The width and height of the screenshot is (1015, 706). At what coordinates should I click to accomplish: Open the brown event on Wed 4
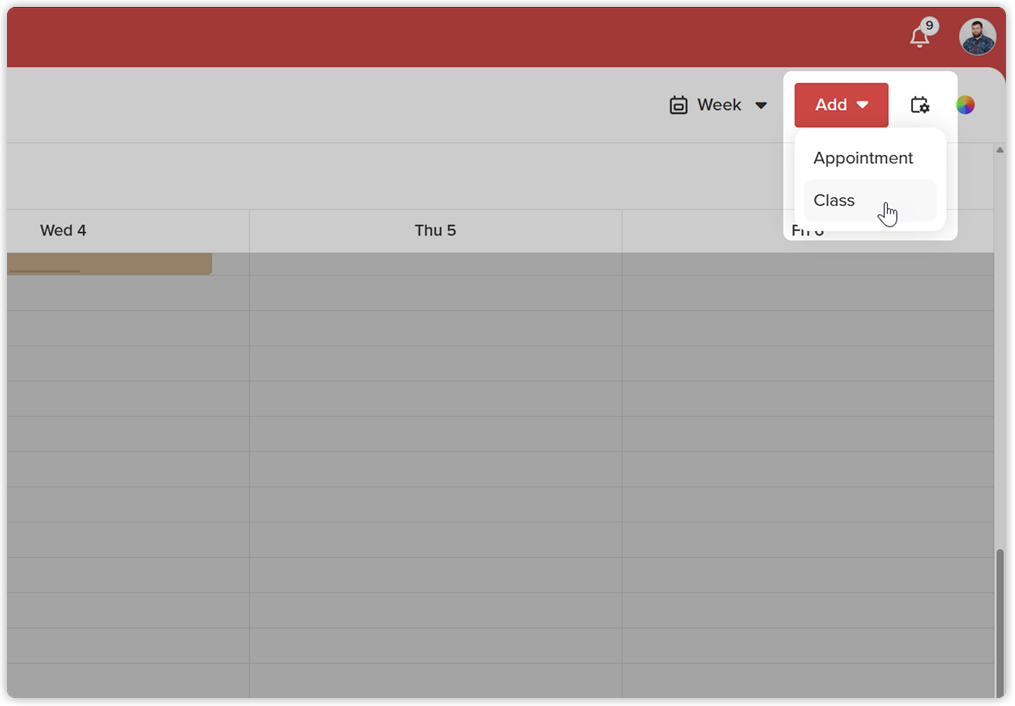pos(109,264)
